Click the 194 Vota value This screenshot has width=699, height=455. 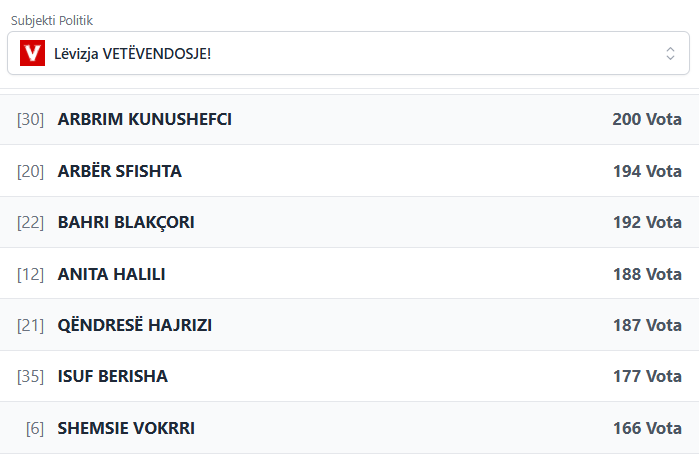click(646, 171)
